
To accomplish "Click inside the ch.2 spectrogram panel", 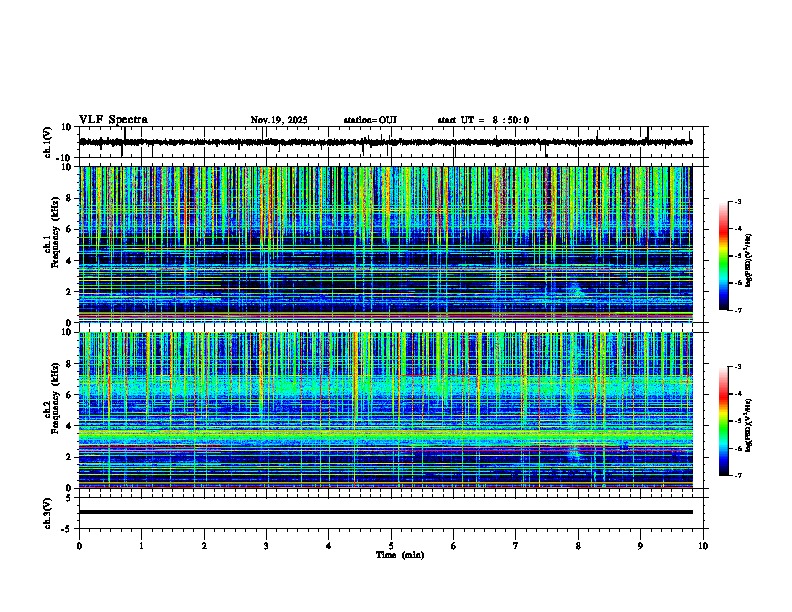I will pyautogui.click(x=385, y=410).
